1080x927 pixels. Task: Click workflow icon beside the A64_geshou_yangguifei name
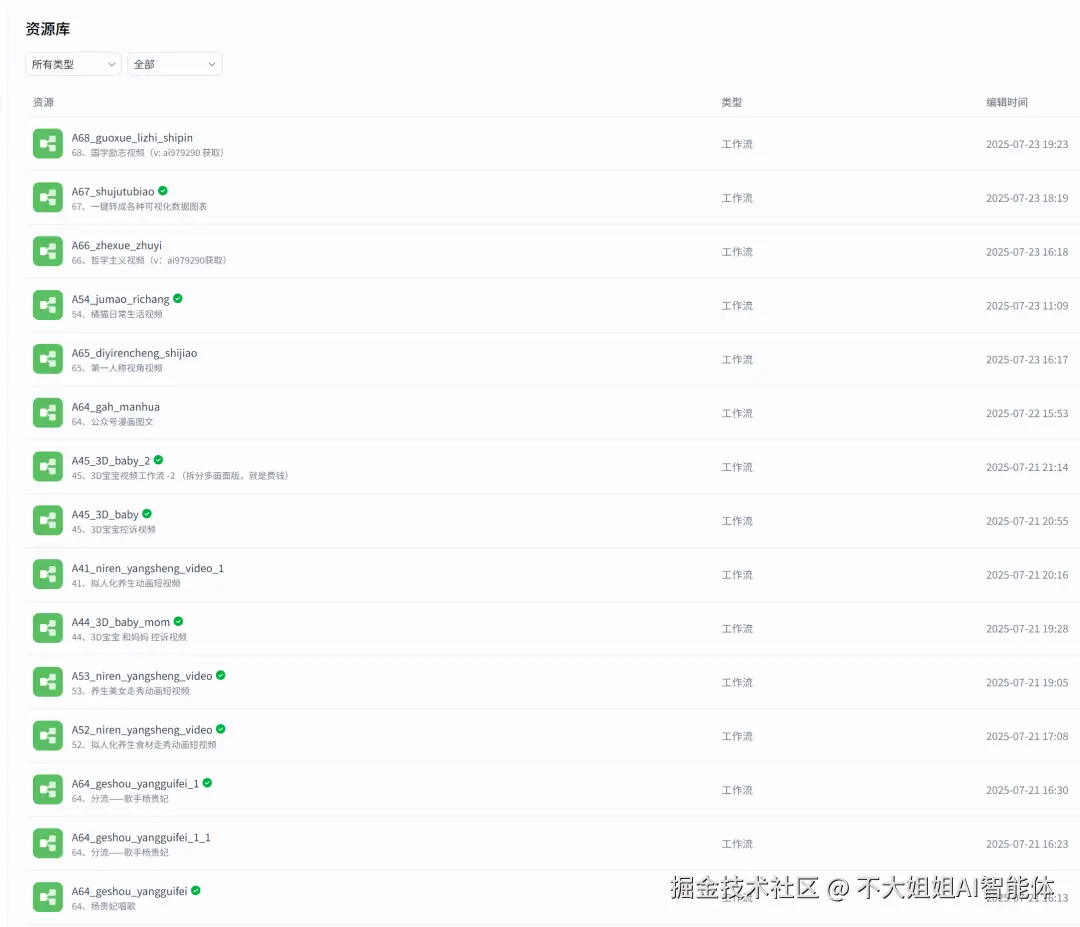point(48,897)
